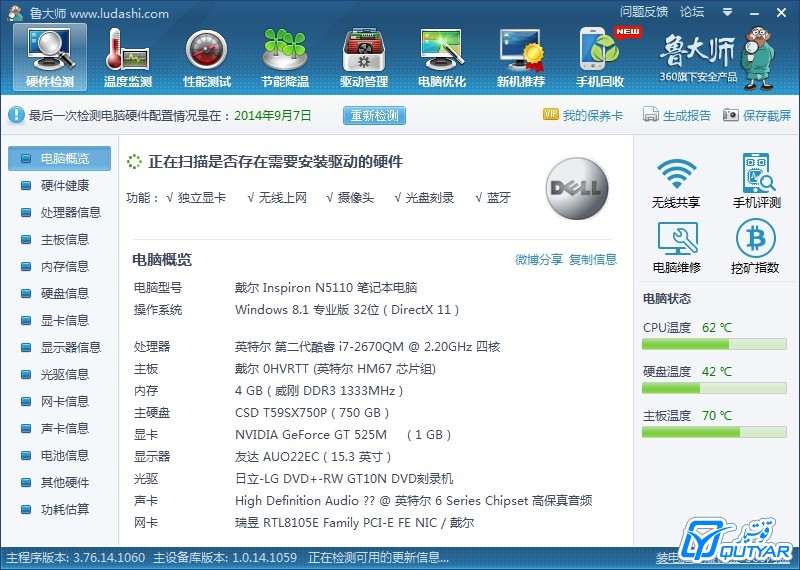
Task: Click 复制信息 copy info link
Action: click(x=593, y=260)
